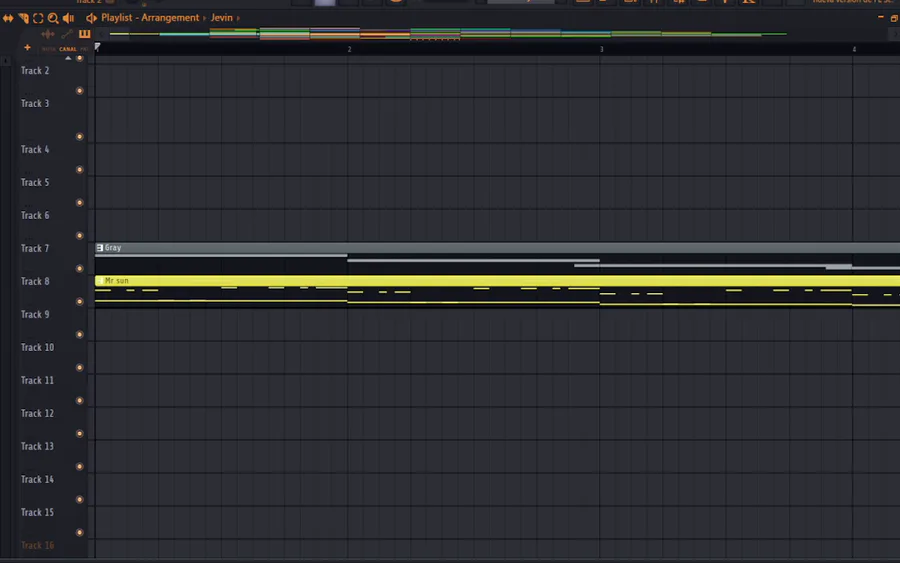The height and width of the screenshot is (563, 900).
Task: Jump to bar 2 on timeline ruler
Action: point(349,50)
